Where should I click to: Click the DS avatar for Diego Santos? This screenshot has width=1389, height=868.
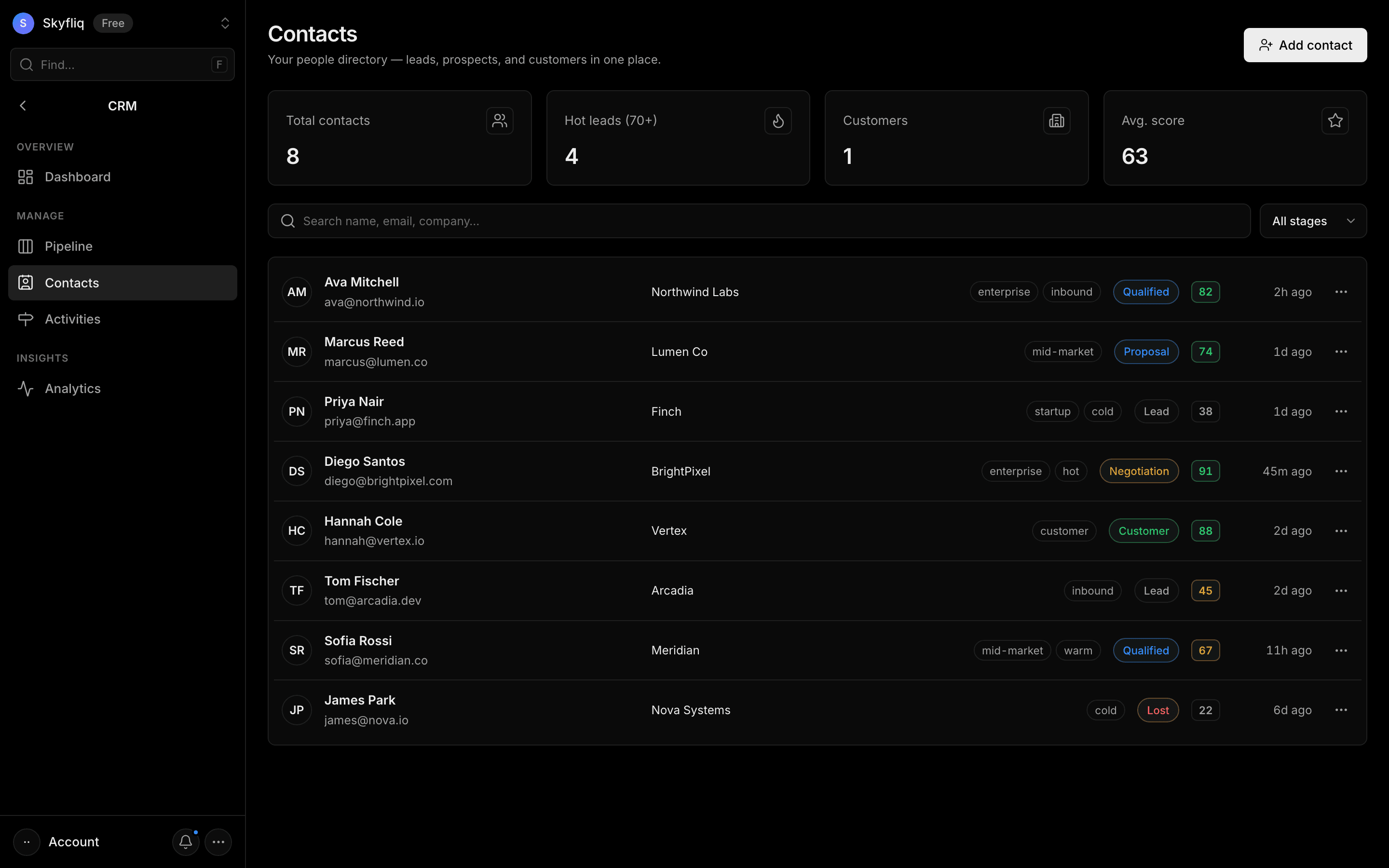tap(297, 471)
